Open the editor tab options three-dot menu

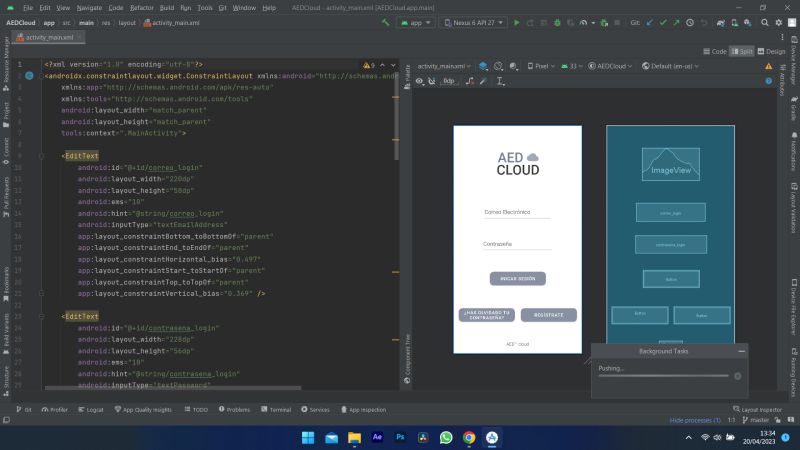pyautogui.click(x=782, y=37)
